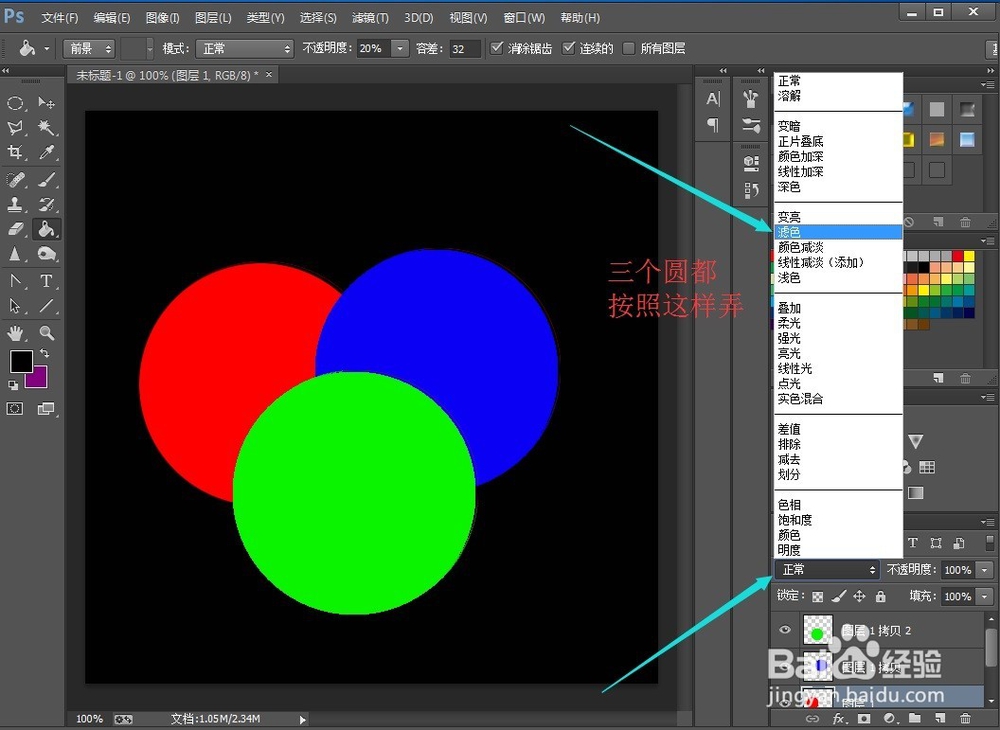Select the Direct Selection arrow tool
Viewport: 1000px width, 730px height.
pyautogui.click(x=15, y=306)
